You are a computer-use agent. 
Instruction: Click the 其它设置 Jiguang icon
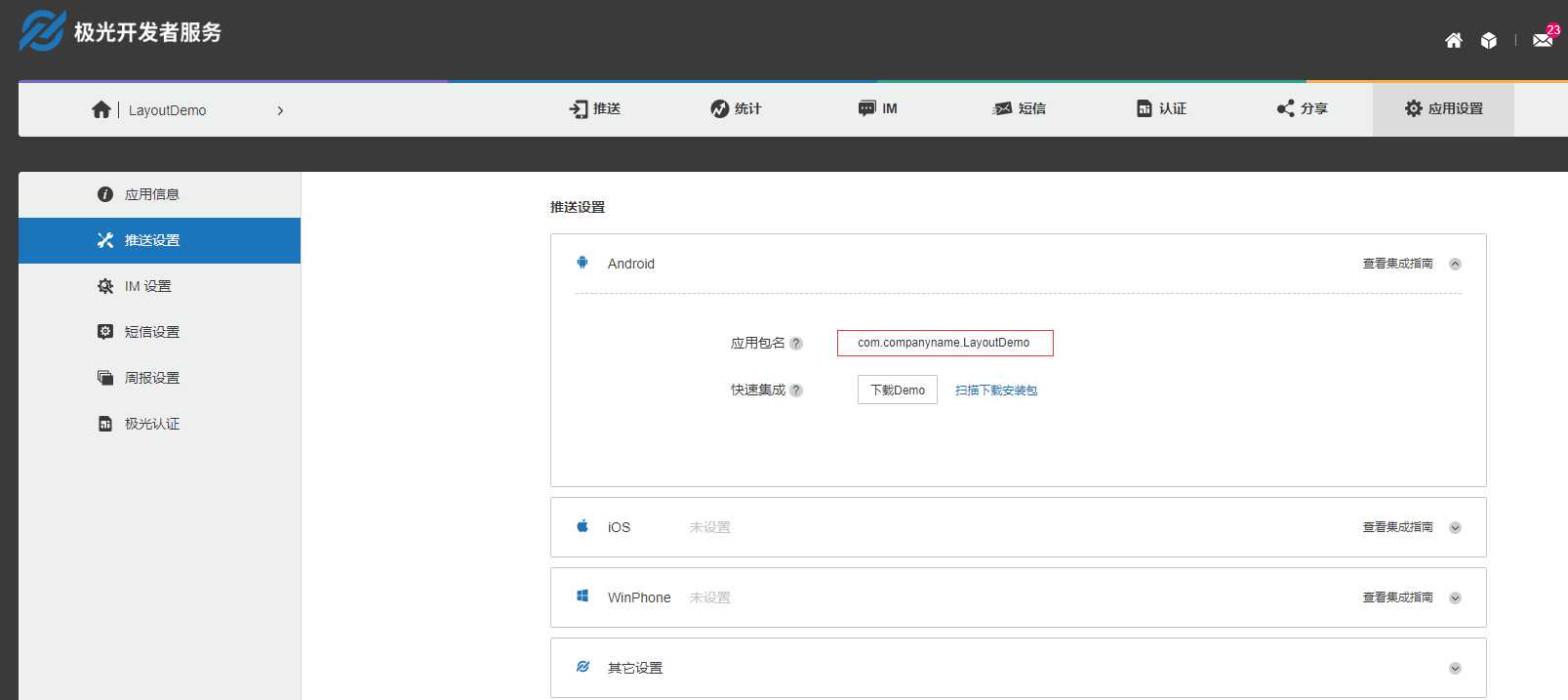click(x=583, y=667)
